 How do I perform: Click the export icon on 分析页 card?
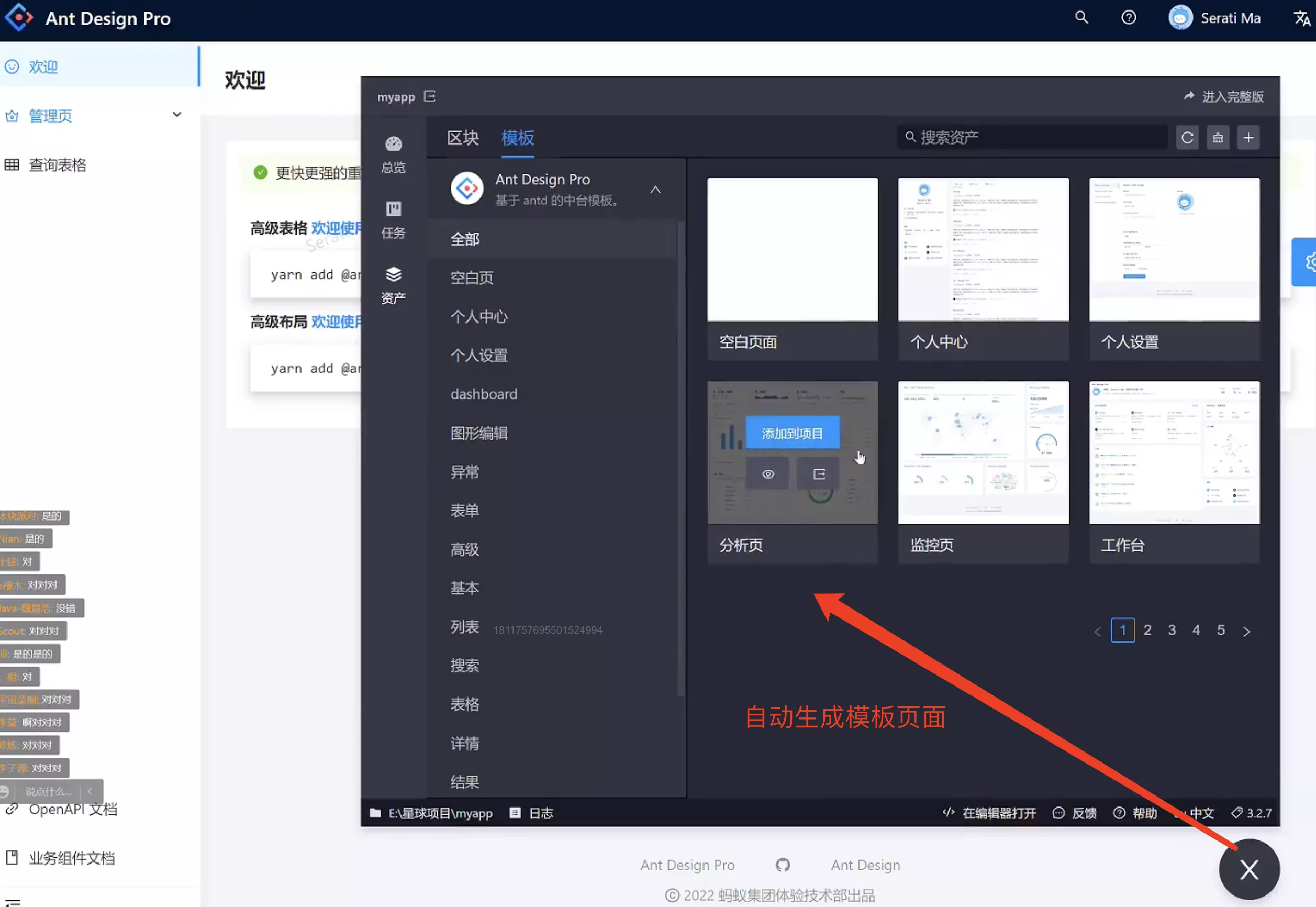tap(819, 474)
